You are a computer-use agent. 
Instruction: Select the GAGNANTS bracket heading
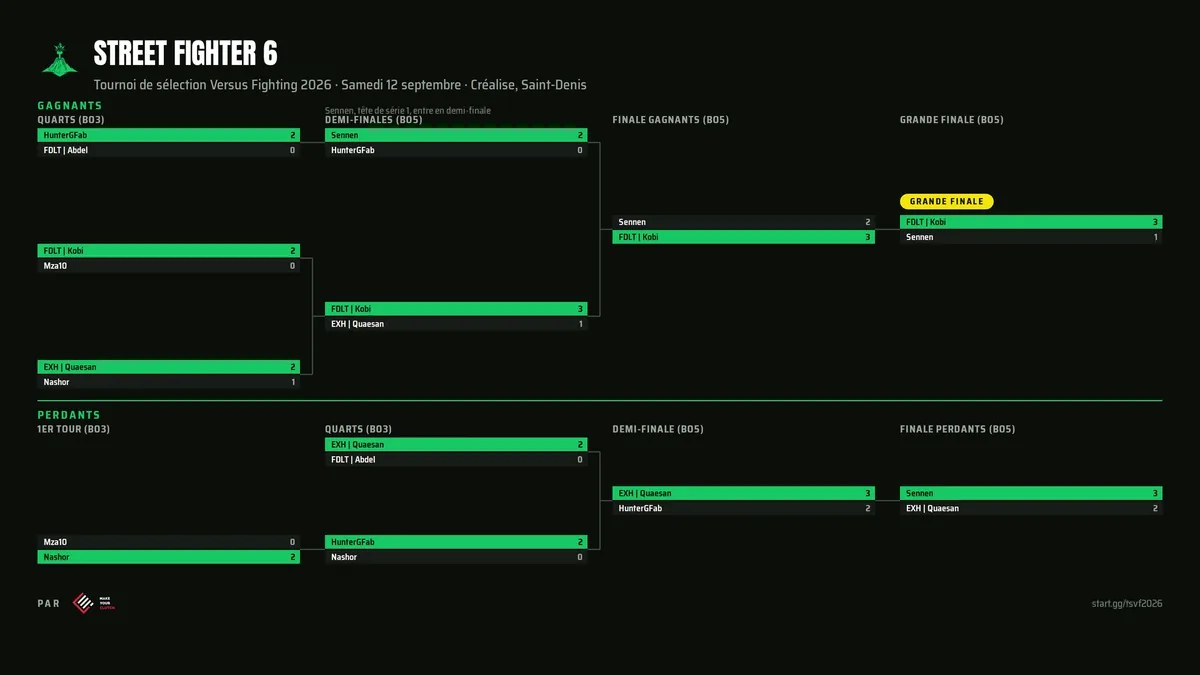click(70, 105)
